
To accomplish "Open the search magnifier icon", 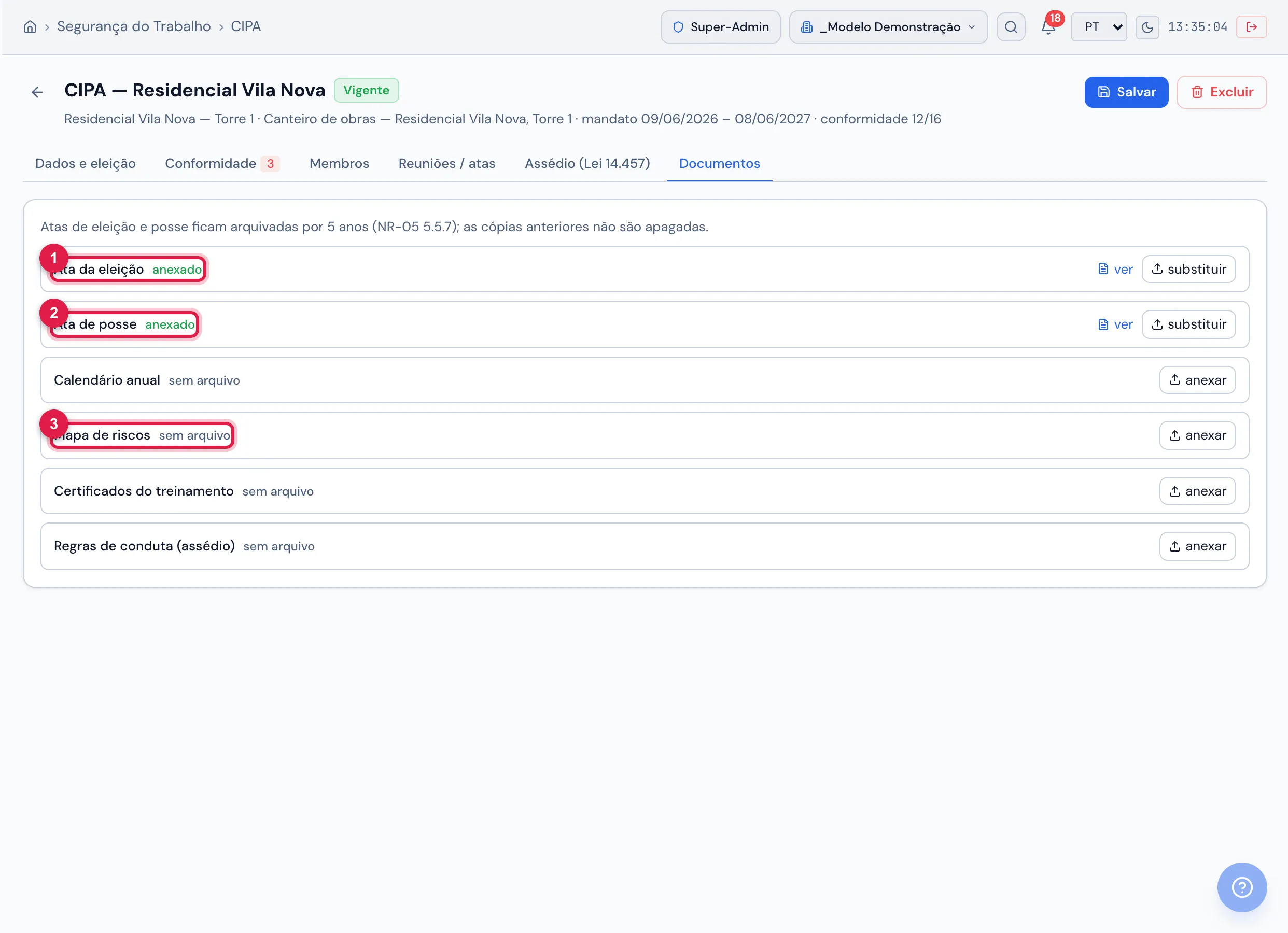I will pyautogui.click(x=1011, y=26).
